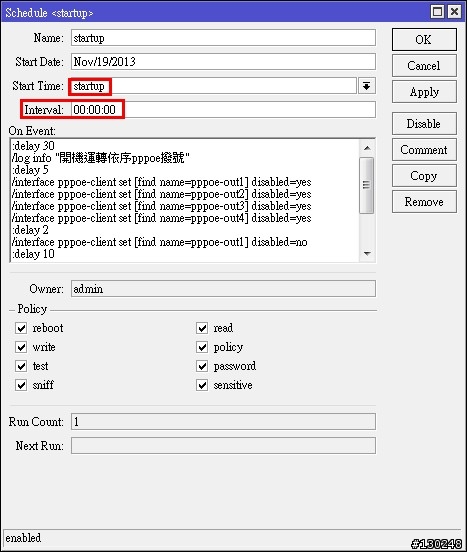Toggle the sensitive policy checkbox
Image resolution: width=467 pixels, height=552 pixels.
click(x=202, y=385)
